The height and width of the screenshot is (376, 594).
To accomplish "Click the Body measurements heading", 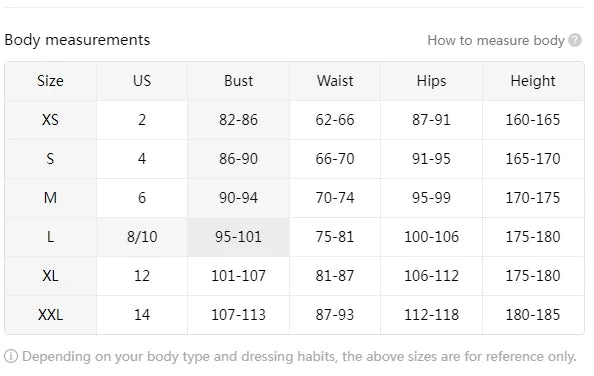I will [x=77, y=40].
